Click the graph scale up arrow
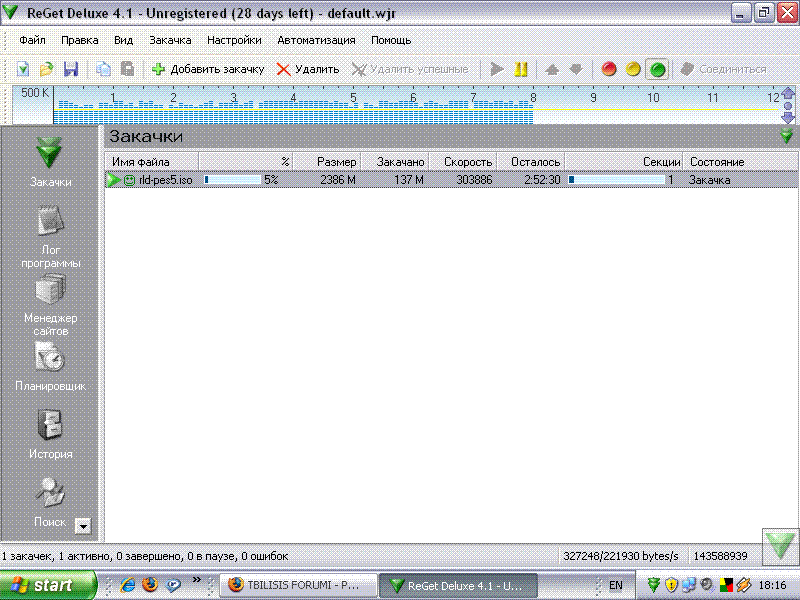 click(788, 93)
